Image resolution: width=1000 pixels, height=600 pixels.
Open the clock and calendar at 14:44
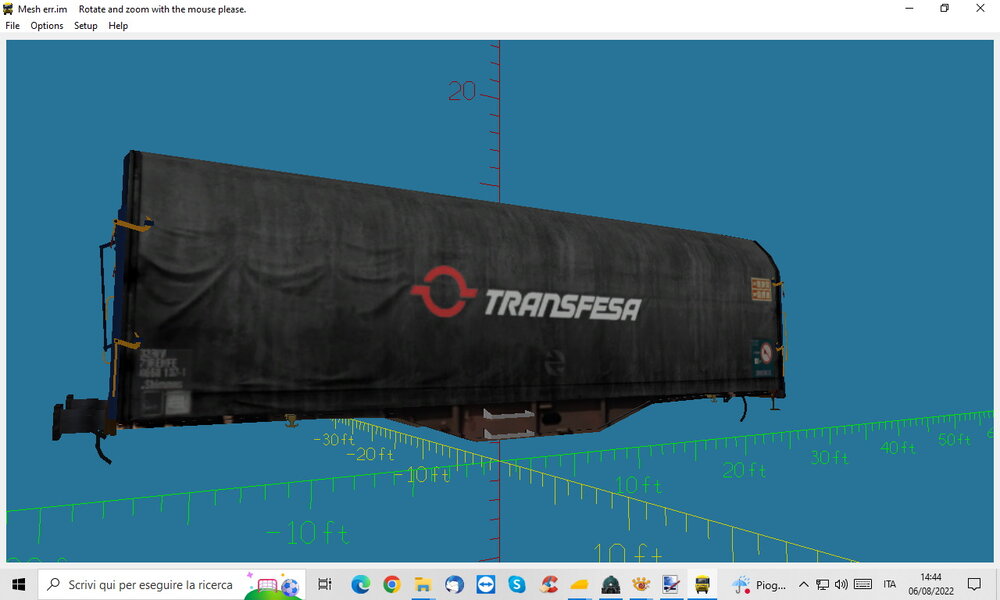(x=931, y=584)
